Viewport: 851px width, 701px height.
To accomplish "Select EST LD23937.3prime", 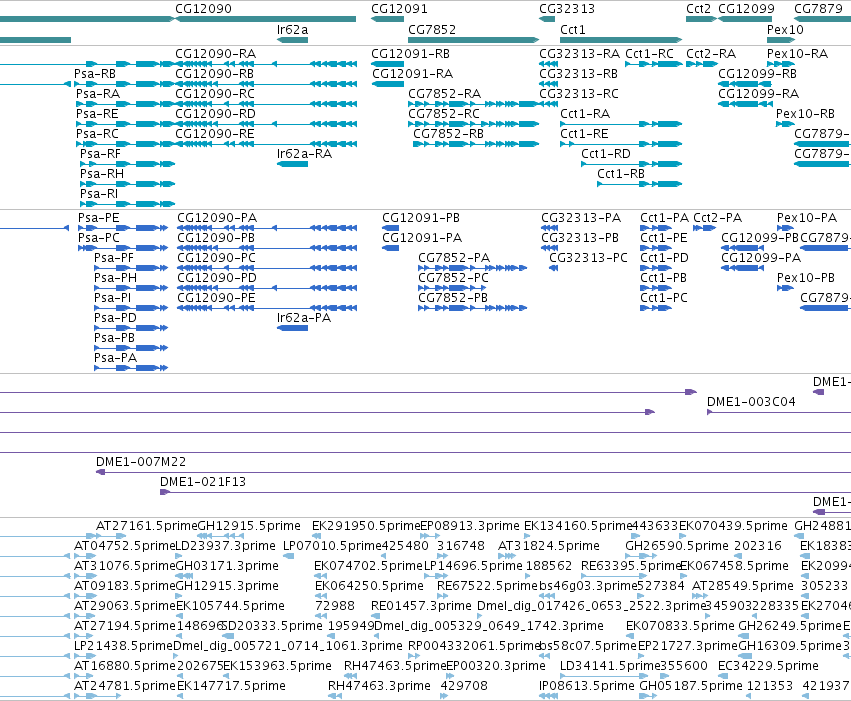I will tap(225, 546).
